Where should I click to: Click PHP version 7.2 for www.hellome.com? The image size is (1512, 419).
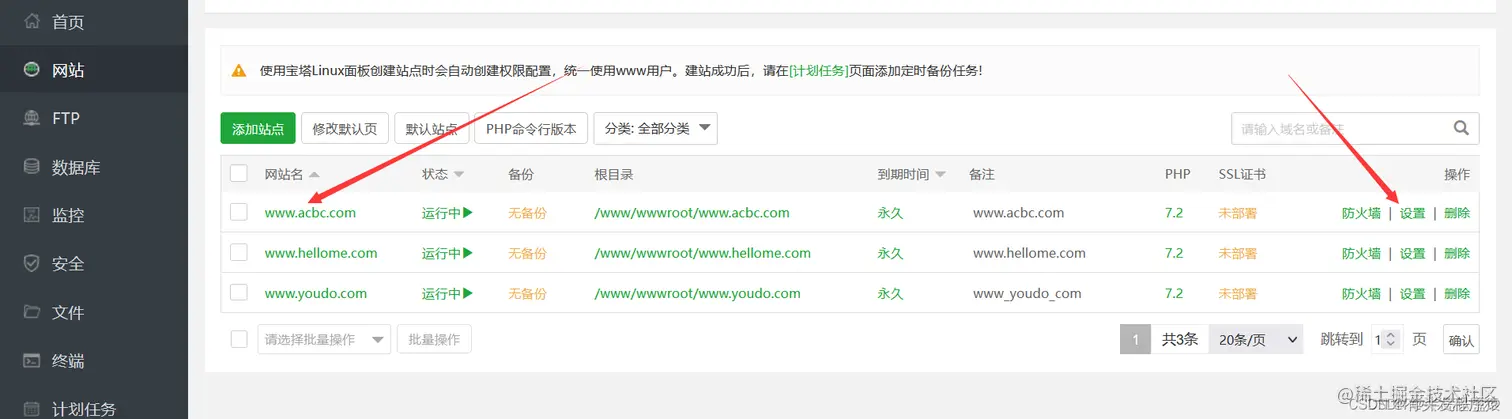pyautogui.click(x=1174, y=252)
